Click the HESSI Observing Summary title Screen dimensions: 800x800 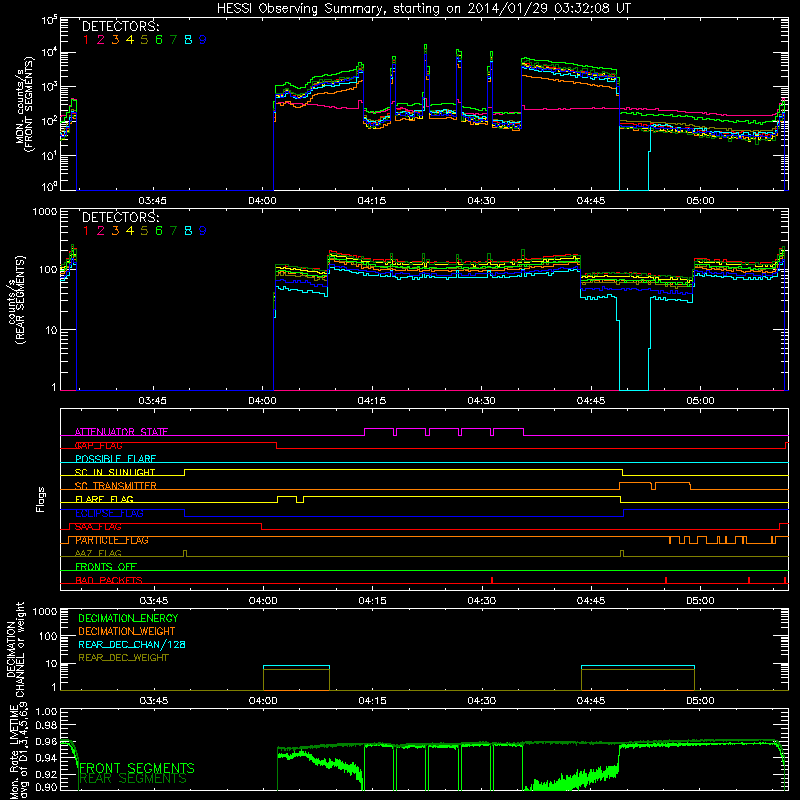tap(423, 9)
